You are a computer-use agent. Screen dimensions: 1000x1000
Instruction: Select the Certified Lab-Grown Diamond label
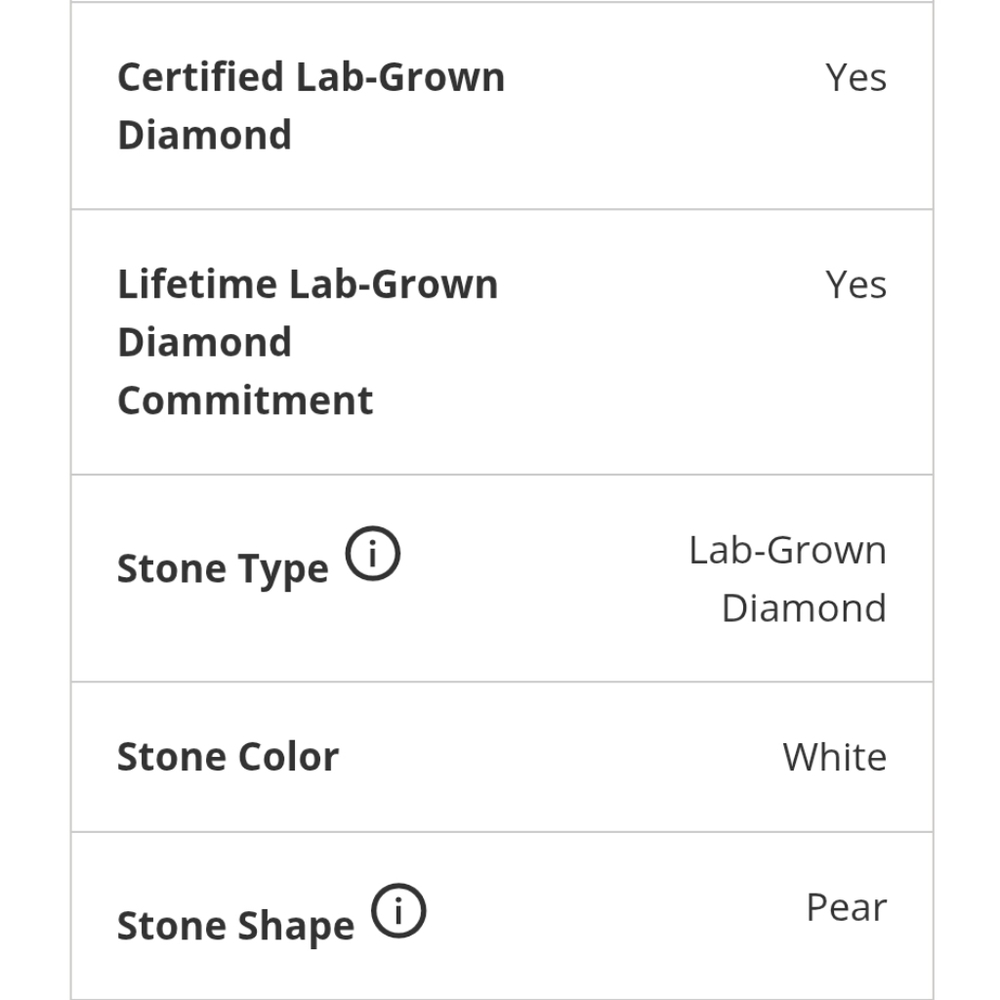pyautogui.click(x=311, y=106)
